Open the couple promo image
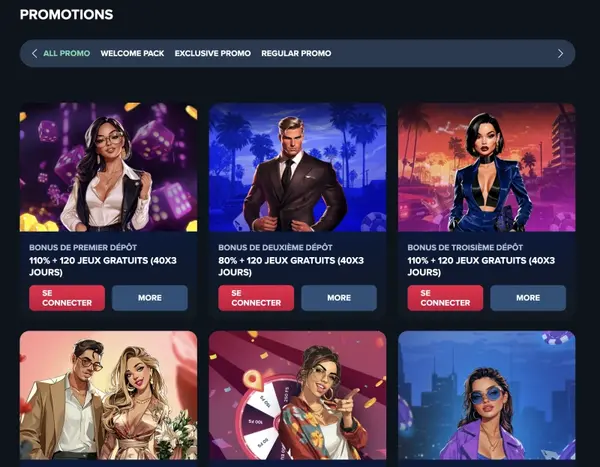Image resolution: width=600 pixels, height=467 pixels. pyautogui.click(x=109, y=395)
